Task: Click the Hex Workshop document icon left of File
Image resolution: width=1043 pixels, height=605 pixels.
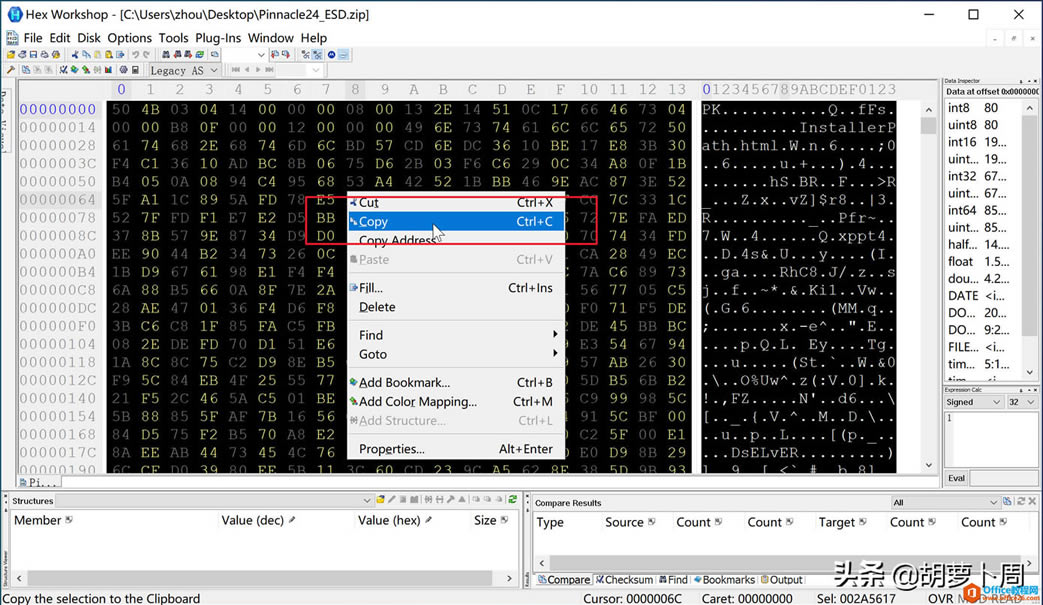Action: pyautogui.click(x=12, y=38)
